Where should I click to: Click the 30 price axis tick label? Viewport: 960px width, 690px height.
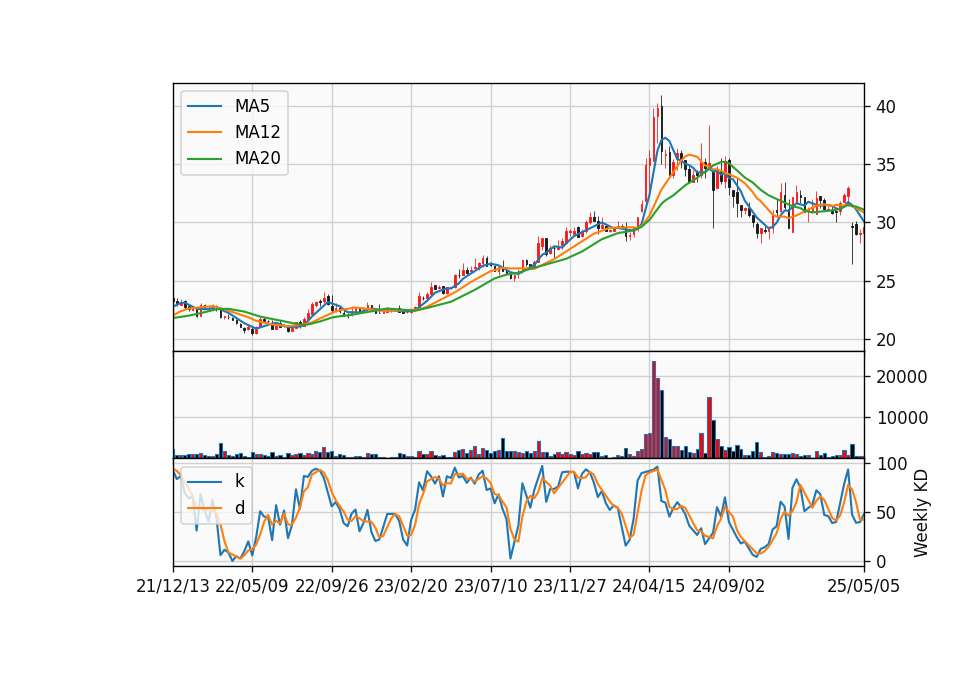pyautogui.click(x=886, y=223)
